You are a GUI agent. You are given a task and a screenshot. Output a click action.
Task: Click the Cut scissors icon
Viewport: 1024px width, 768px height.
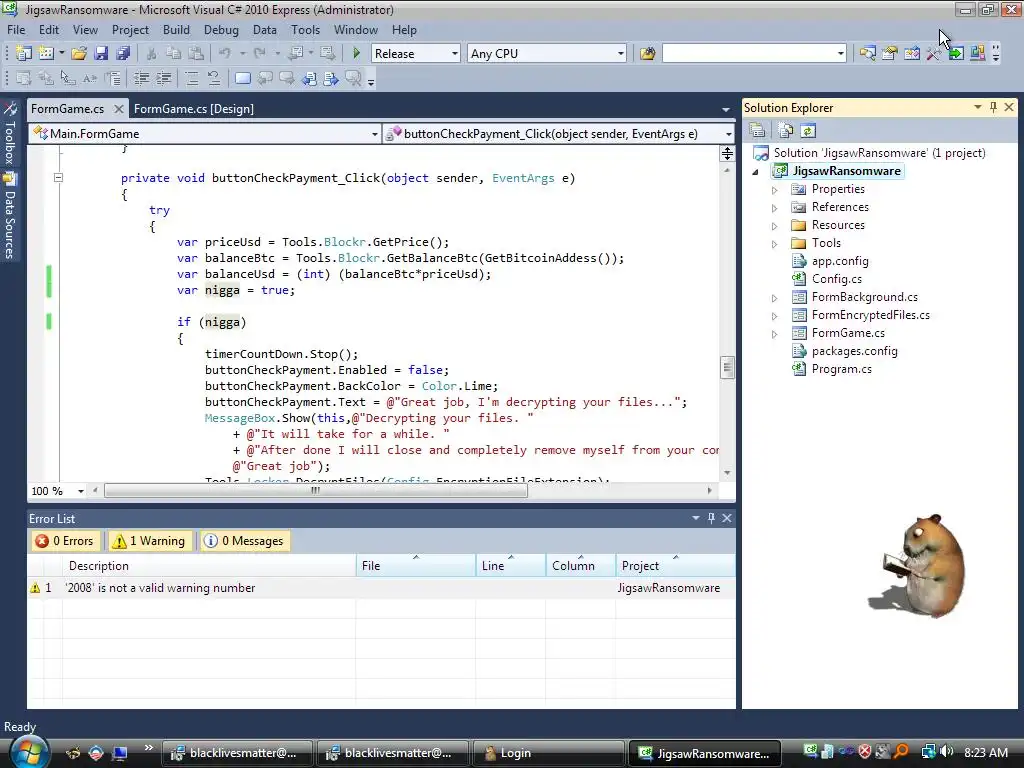[151, 54]
